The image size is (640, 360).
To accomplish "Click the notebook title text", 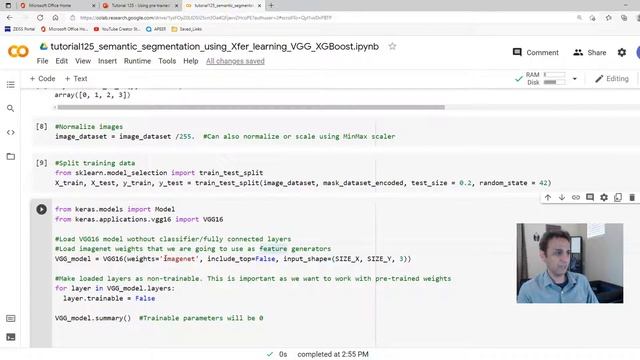I will [215, 46].
